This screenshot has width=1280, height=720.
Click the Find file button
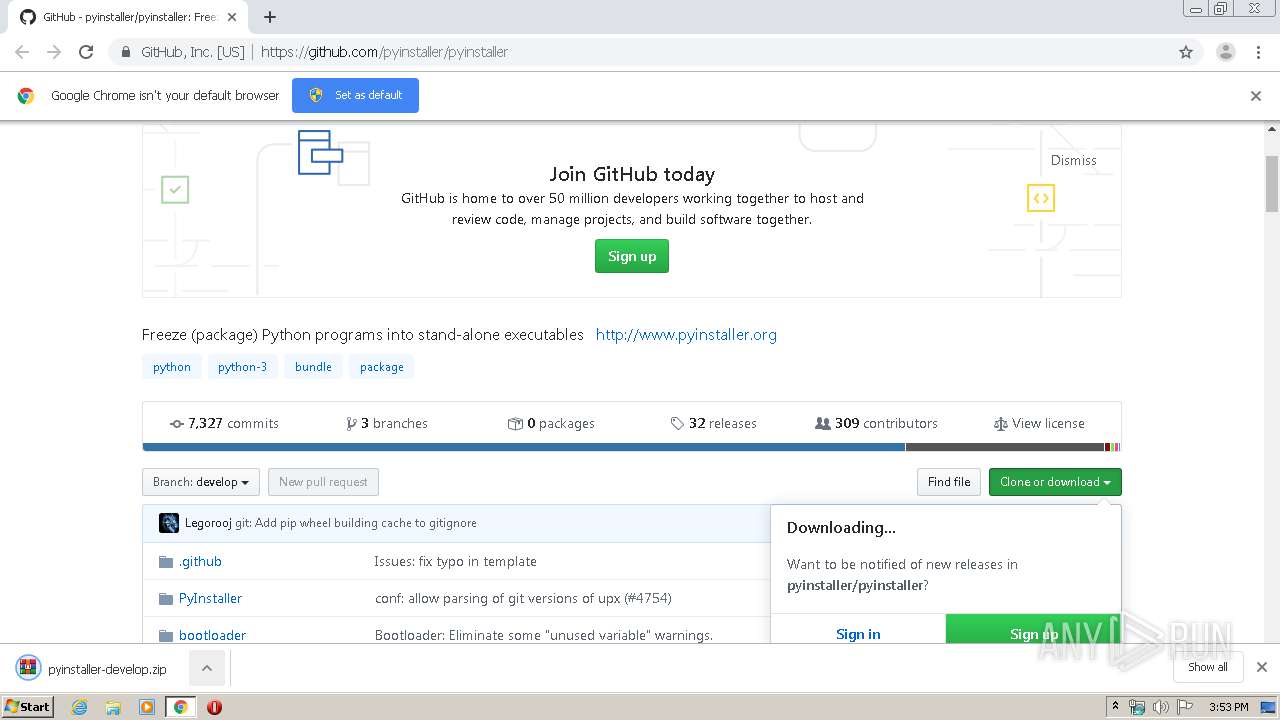(x=949, y=482)
